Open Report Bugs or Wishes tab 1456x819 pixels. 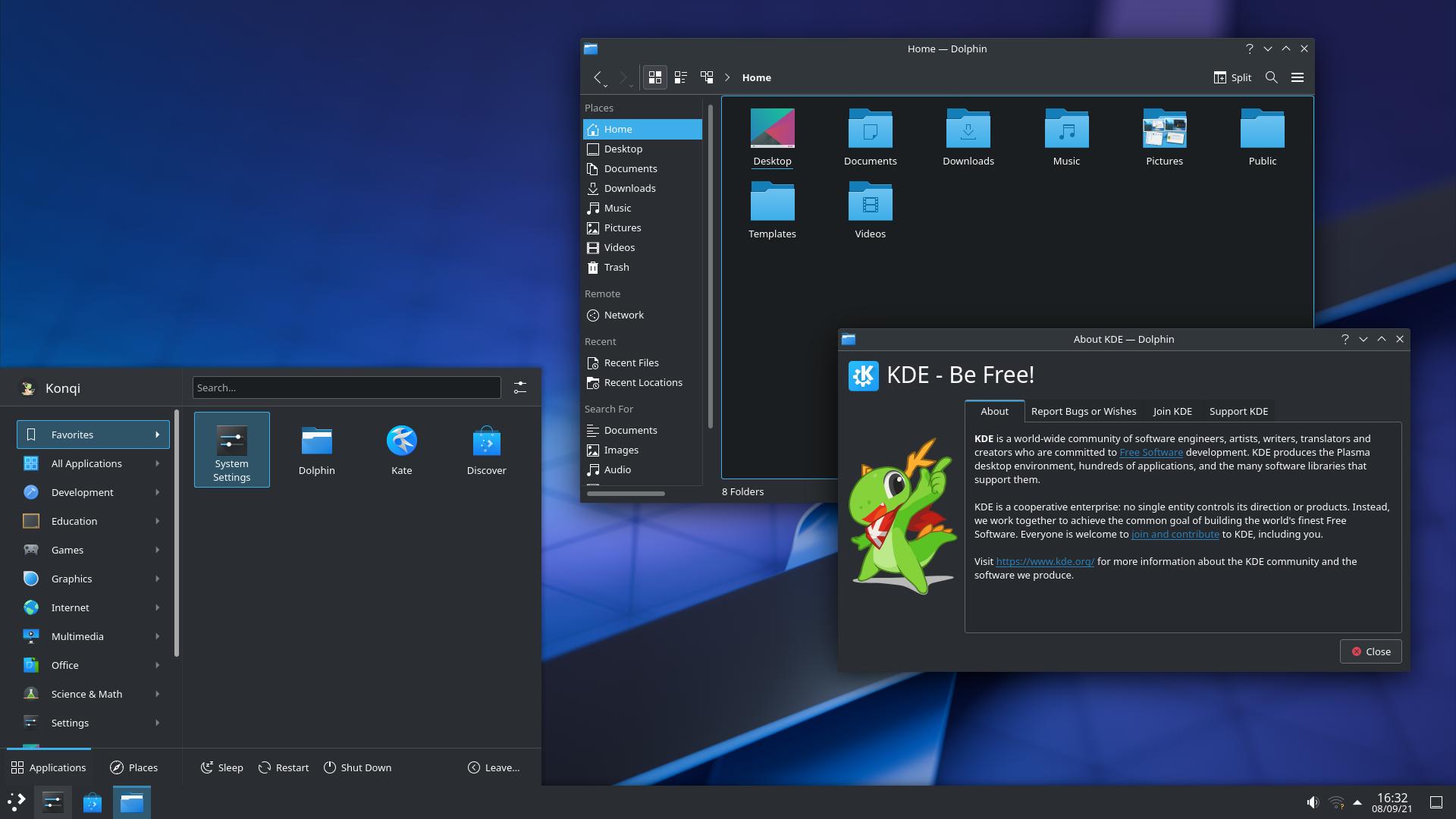tap(1083, 411)
